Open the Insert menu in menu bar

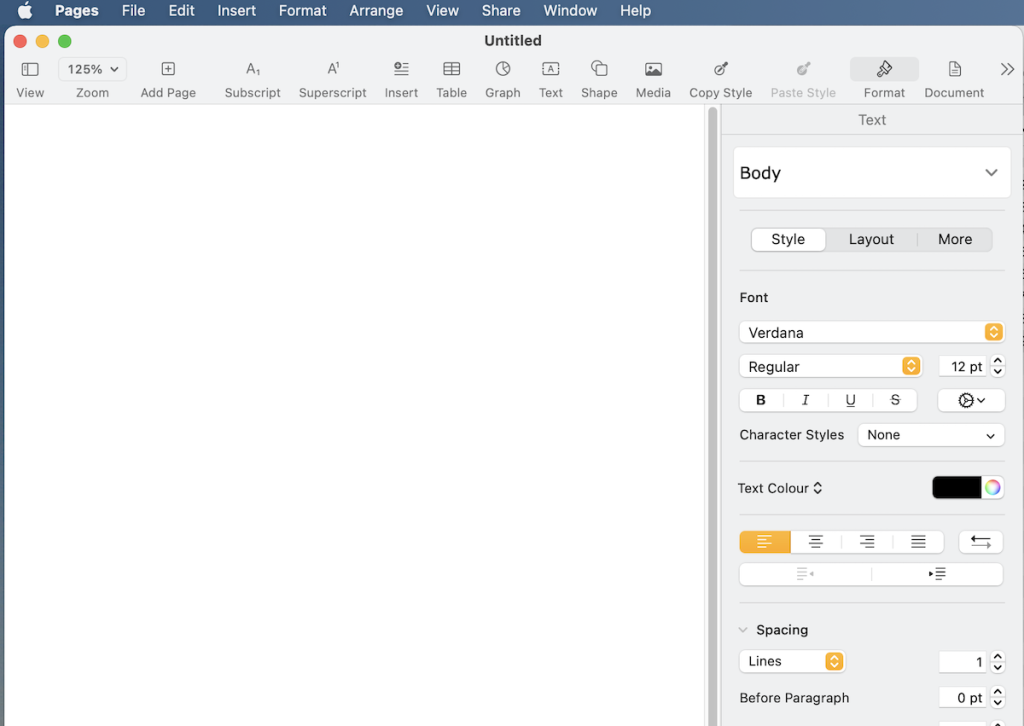[236, 10]
